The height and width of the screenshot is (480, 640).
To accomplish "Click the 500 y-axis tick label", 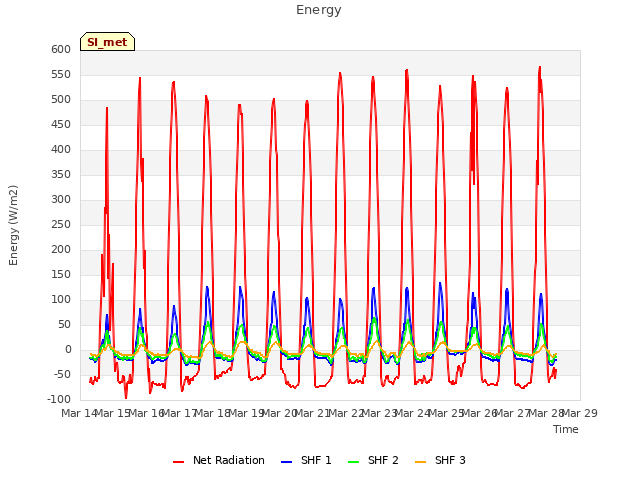I will coord(61,100).
